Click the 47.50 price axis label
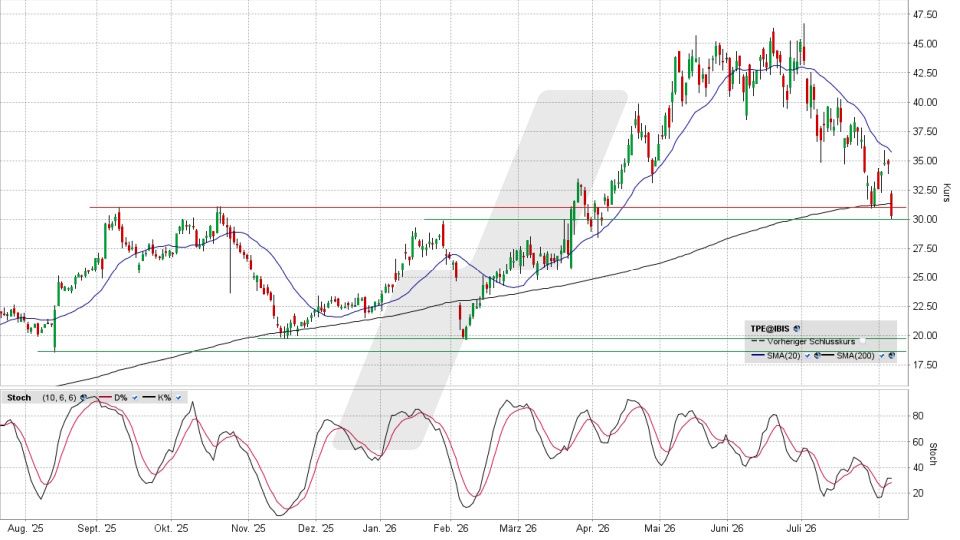This screenshot has height=540, width=960. tap(925, 14)
